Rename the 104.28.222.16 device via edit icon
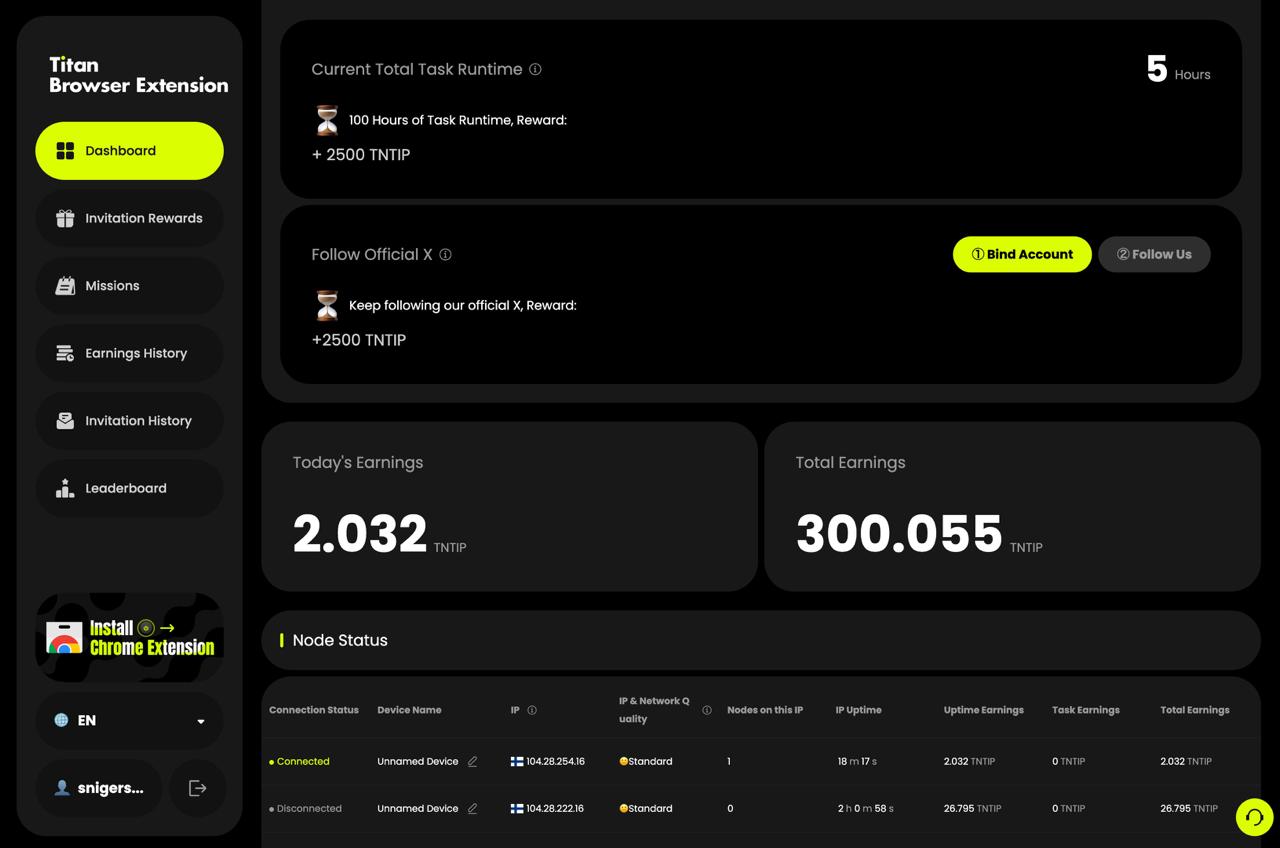 [x=472, y=809]
